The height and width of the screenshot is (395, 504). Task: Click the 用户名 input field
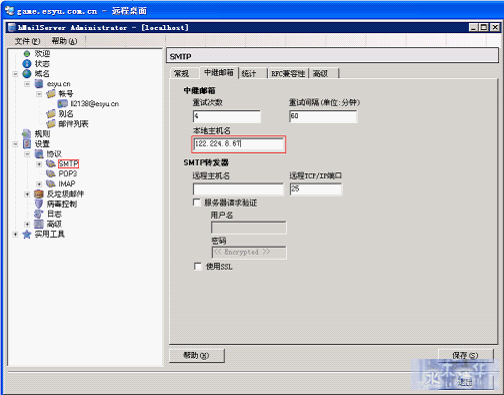coord(249,228)
